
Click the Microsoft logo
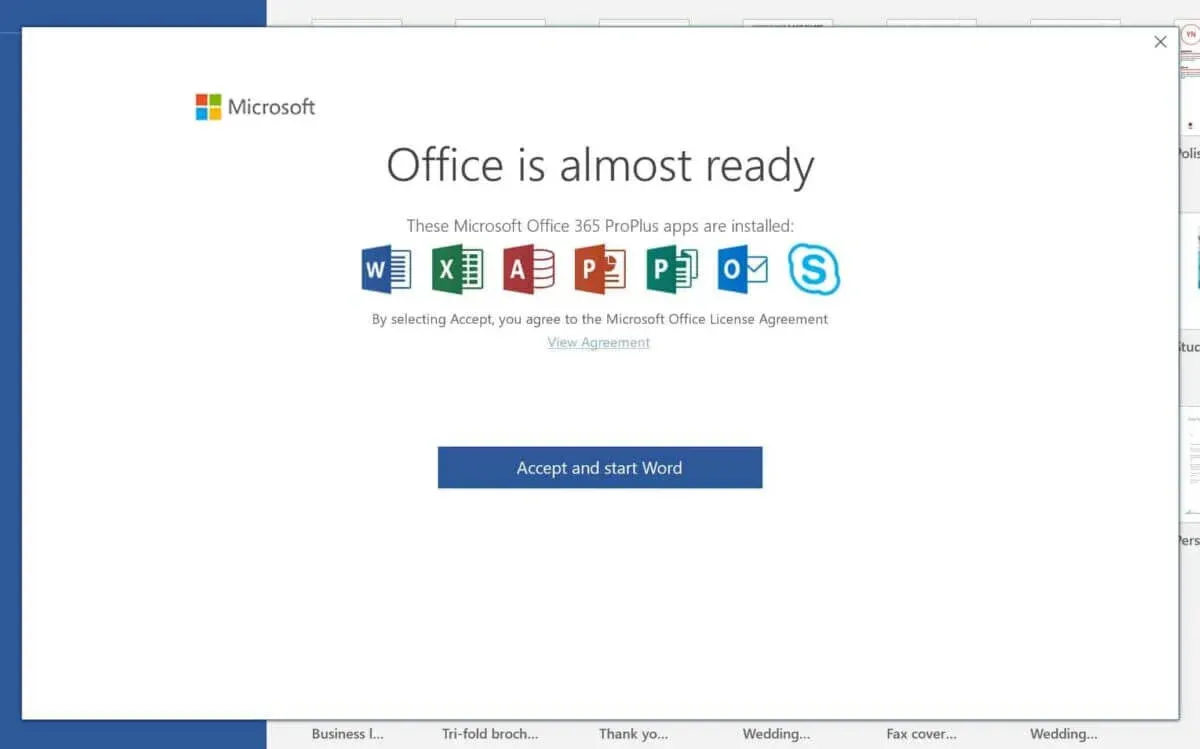254,106
